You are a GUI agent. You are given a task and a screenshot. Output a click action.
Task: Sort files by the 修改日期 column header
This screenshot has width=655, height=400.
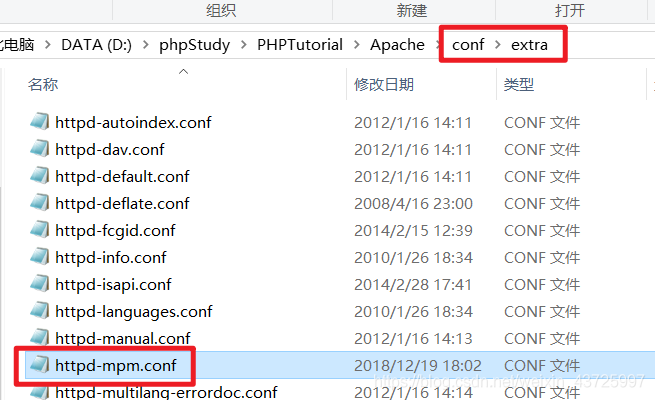pos(384,85)
